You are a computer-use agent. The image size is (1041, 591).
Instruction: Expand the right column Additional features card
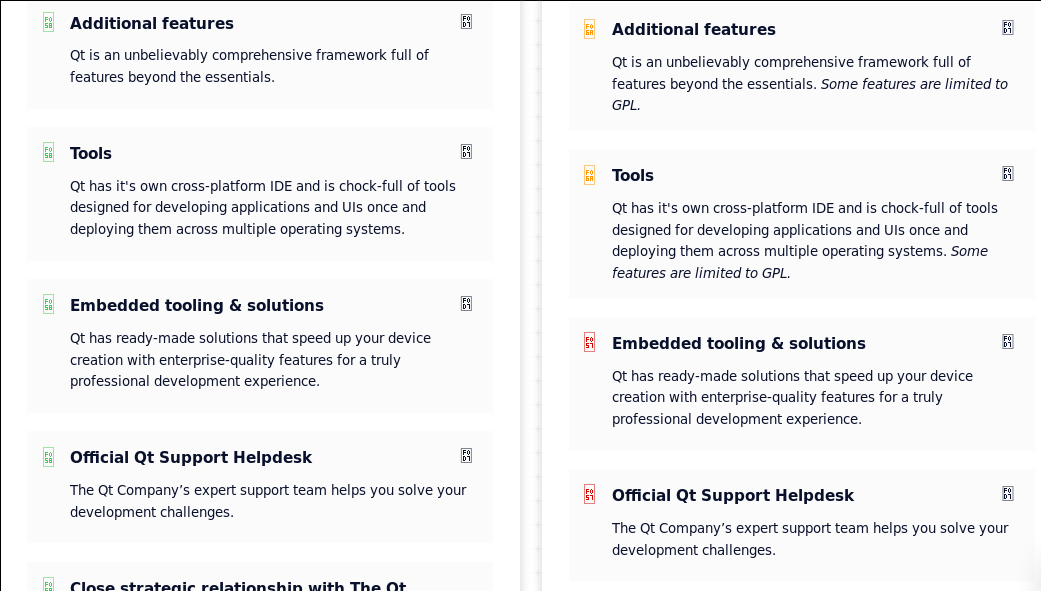[x=1008, y=28]
